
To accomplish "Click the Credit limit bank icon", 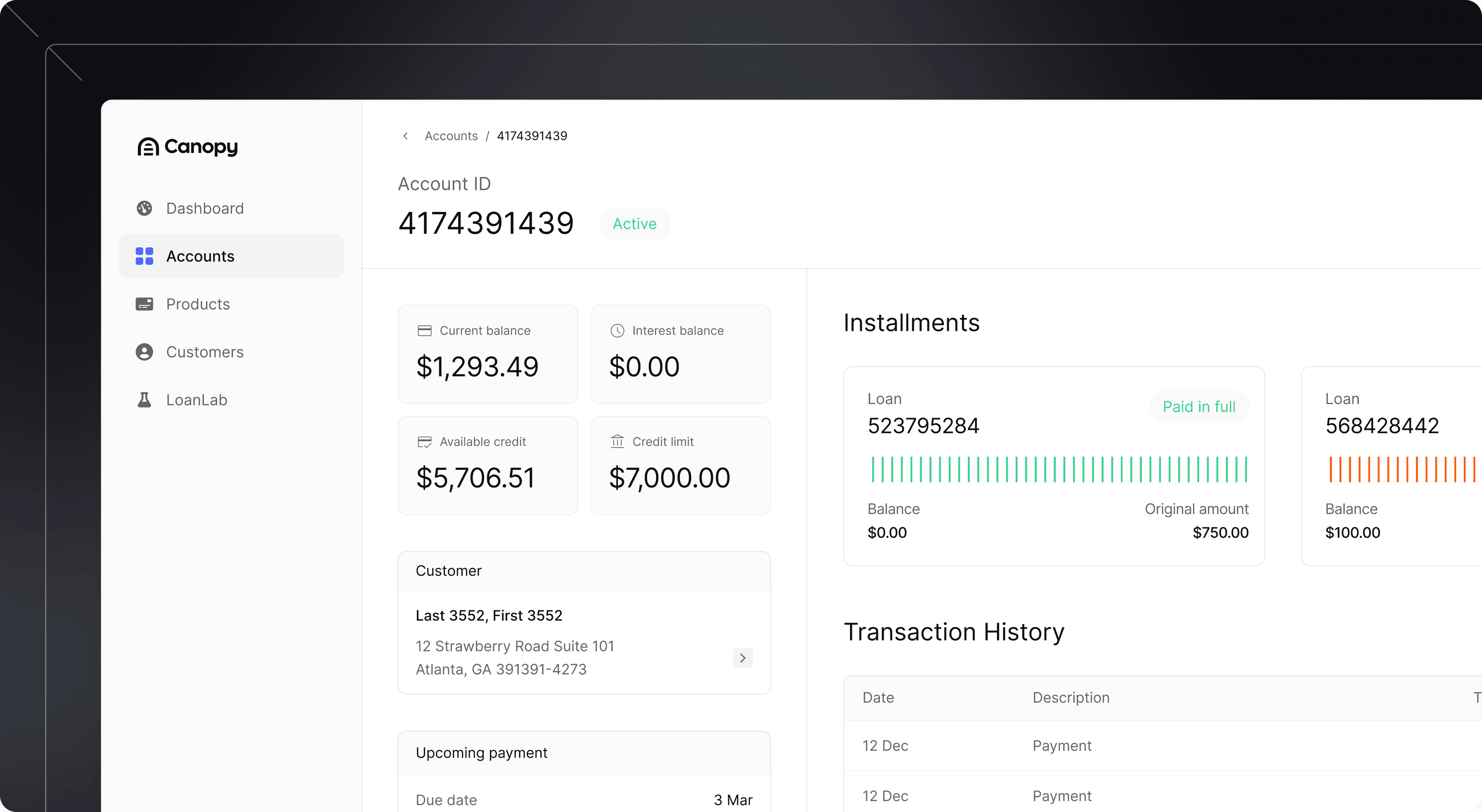I will [617, 442].
